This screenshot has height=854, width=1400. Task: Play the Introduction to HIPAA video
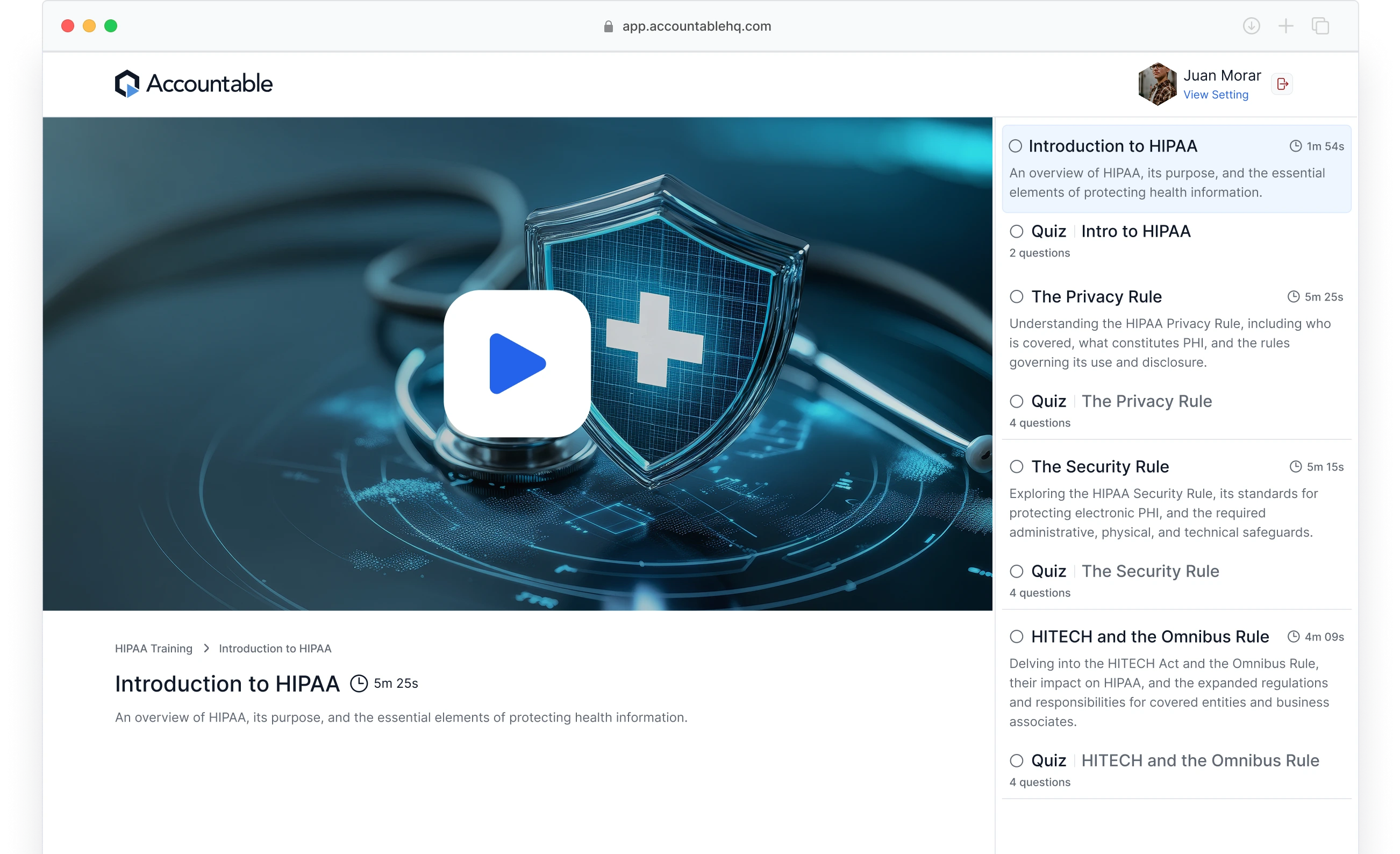(517, 364)
